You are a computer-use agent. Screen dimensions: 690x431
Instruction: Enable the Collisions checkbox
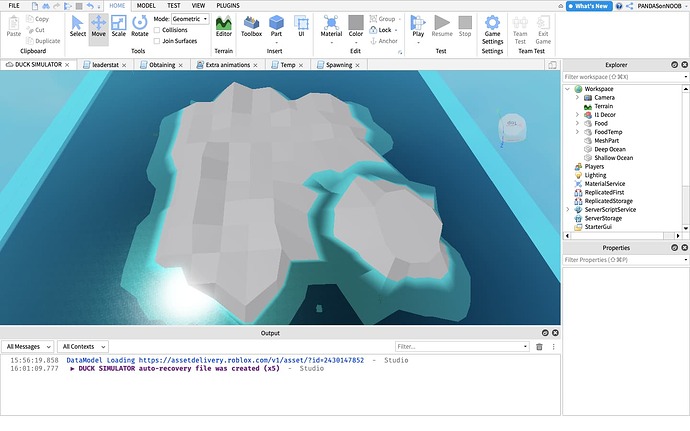157,30
